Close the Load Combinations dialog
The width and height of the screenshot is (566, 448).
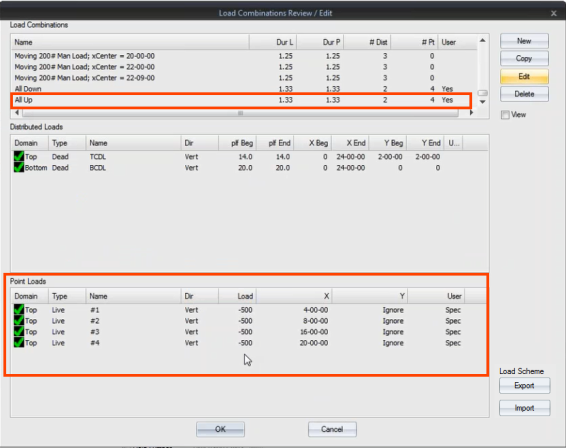click(554, 13)
